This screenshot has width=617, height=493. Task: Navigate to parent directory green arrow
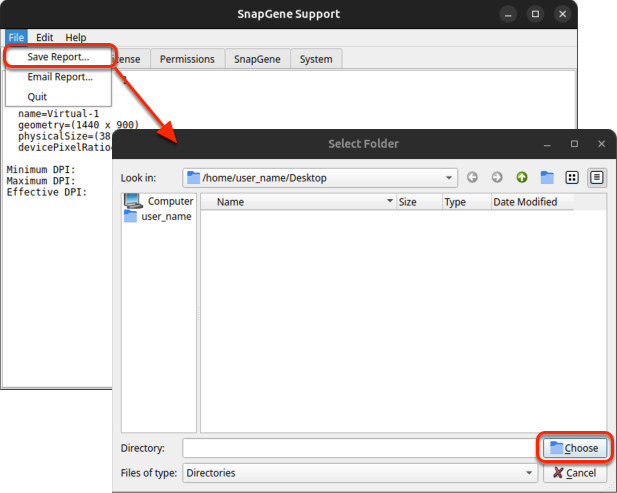point(522,177)
